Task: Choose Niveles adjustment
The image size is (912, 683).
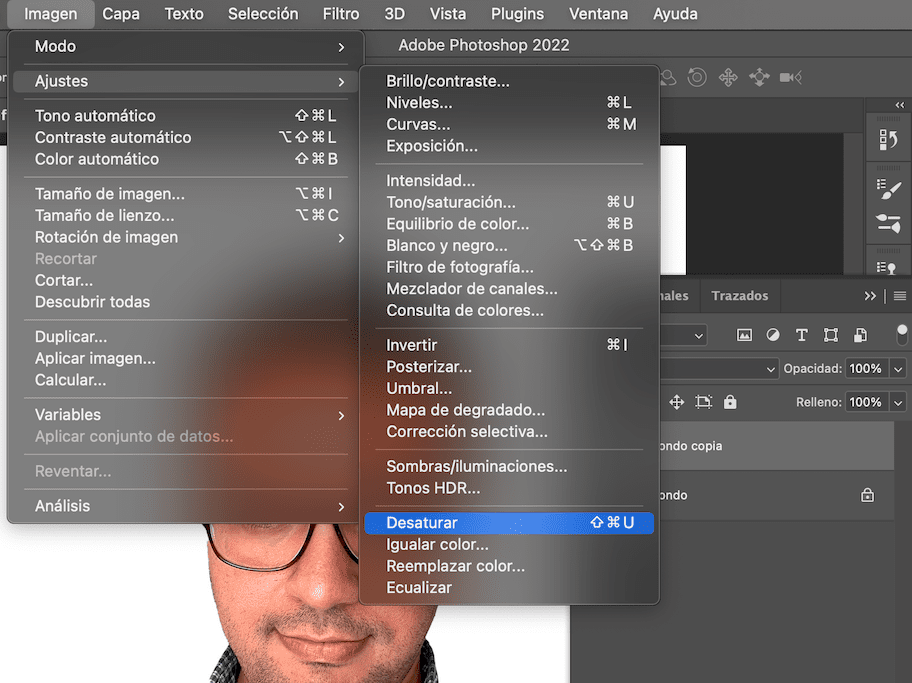Action: click(509, 103)
